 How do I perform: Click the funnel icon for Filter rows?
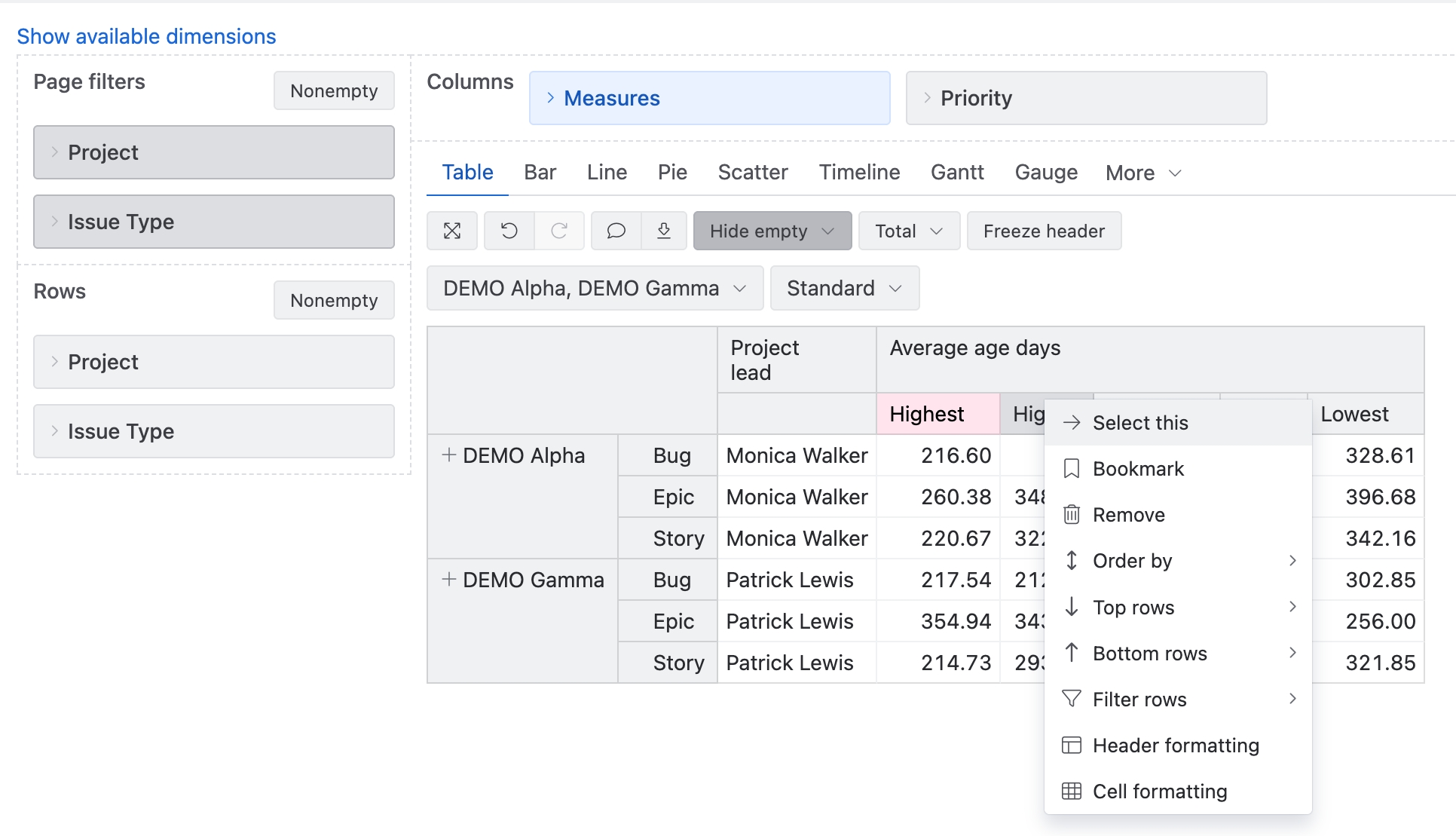1072,699
